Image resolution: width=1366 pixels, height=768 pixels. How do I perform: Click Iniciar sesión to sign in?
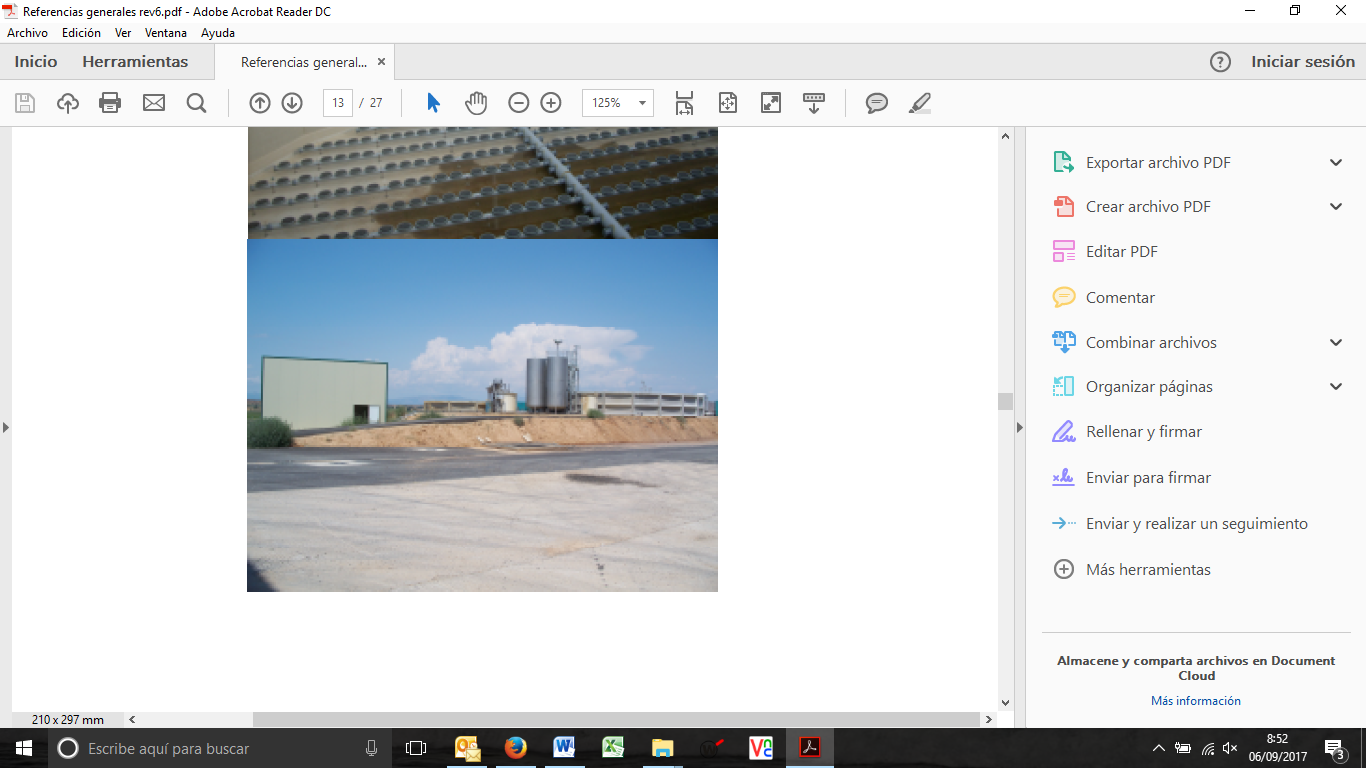[x=1302, y=62]
